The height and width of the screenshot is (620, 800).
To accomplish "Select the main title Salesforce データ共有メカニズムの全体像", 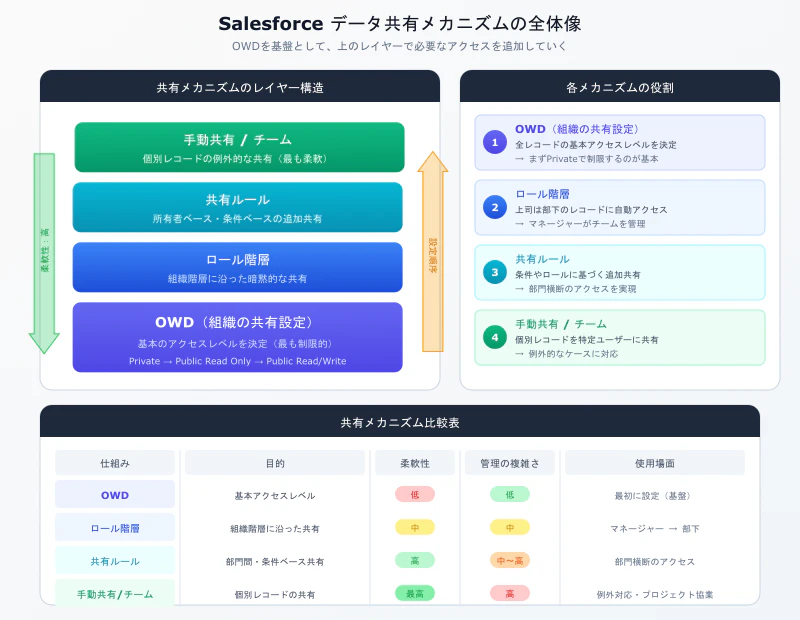I will pos(400,23).
